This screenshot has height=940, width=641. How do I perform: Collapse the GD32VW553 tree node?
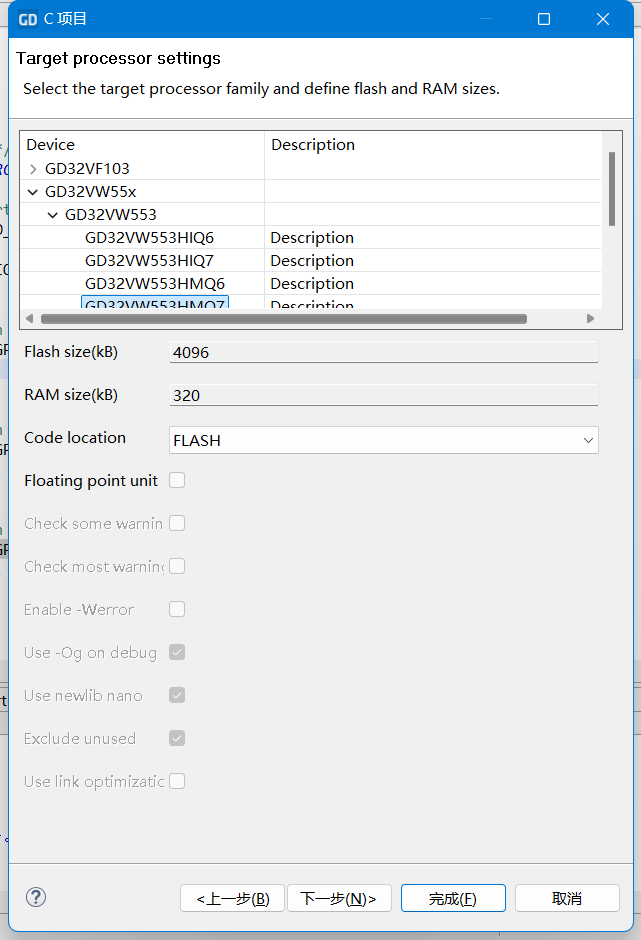coord(53,215)
